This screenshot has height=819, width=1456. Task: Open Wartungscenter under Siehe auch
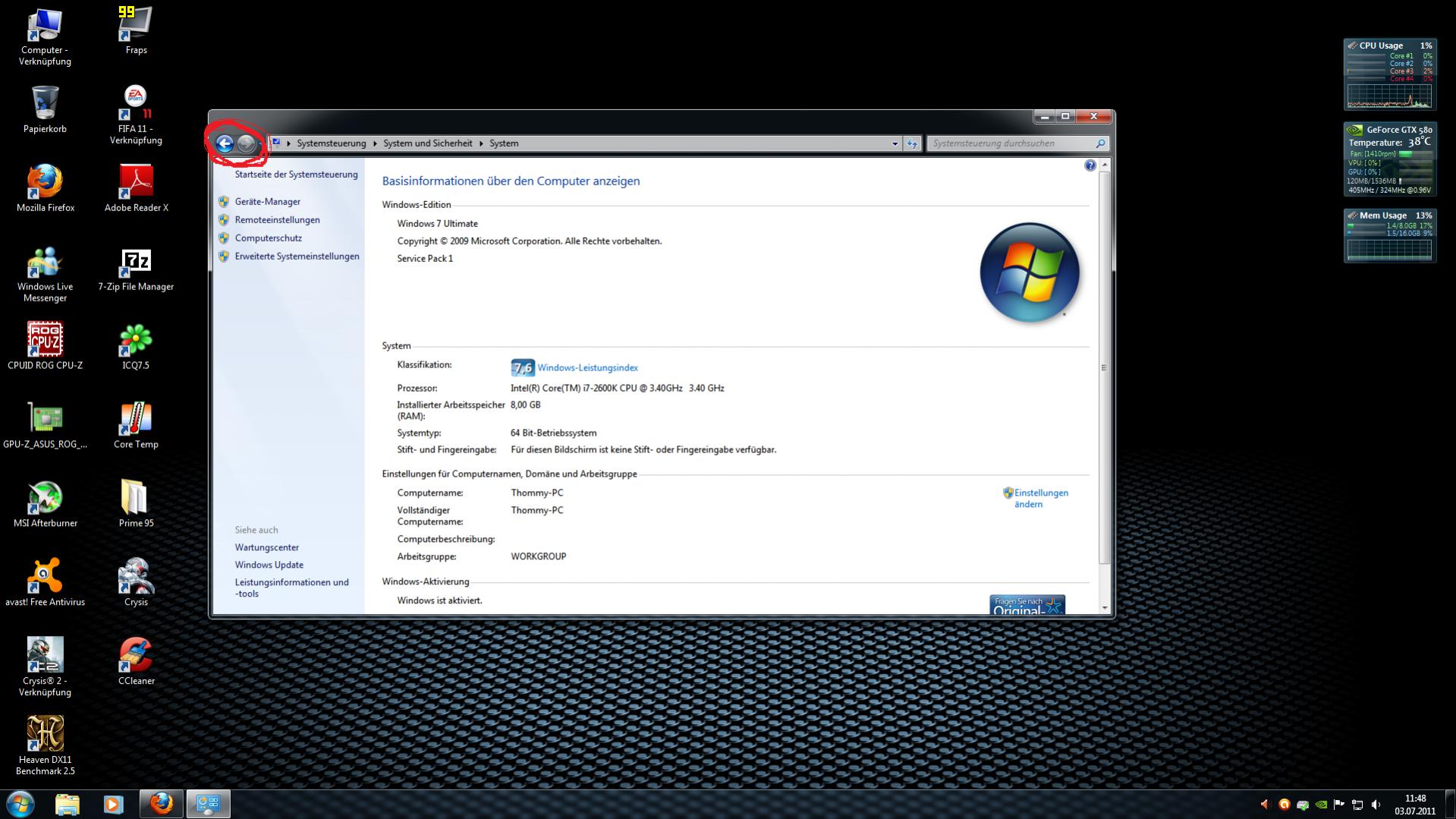tap(267, 548)
